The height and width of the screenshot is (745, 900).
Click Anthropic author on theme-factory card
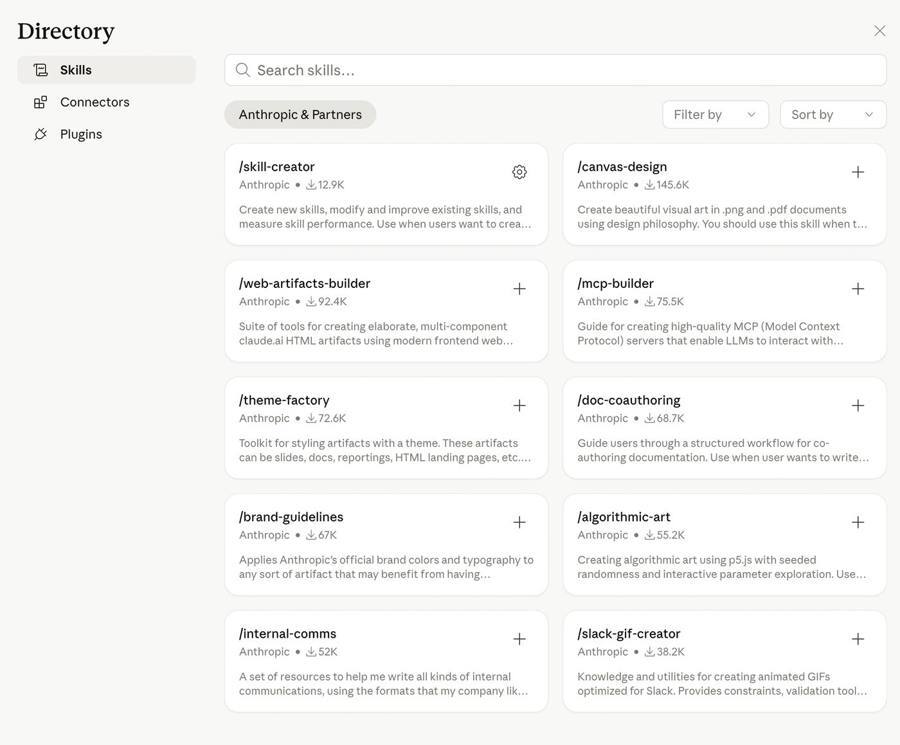pyautogui.click(x=264, y=418)
